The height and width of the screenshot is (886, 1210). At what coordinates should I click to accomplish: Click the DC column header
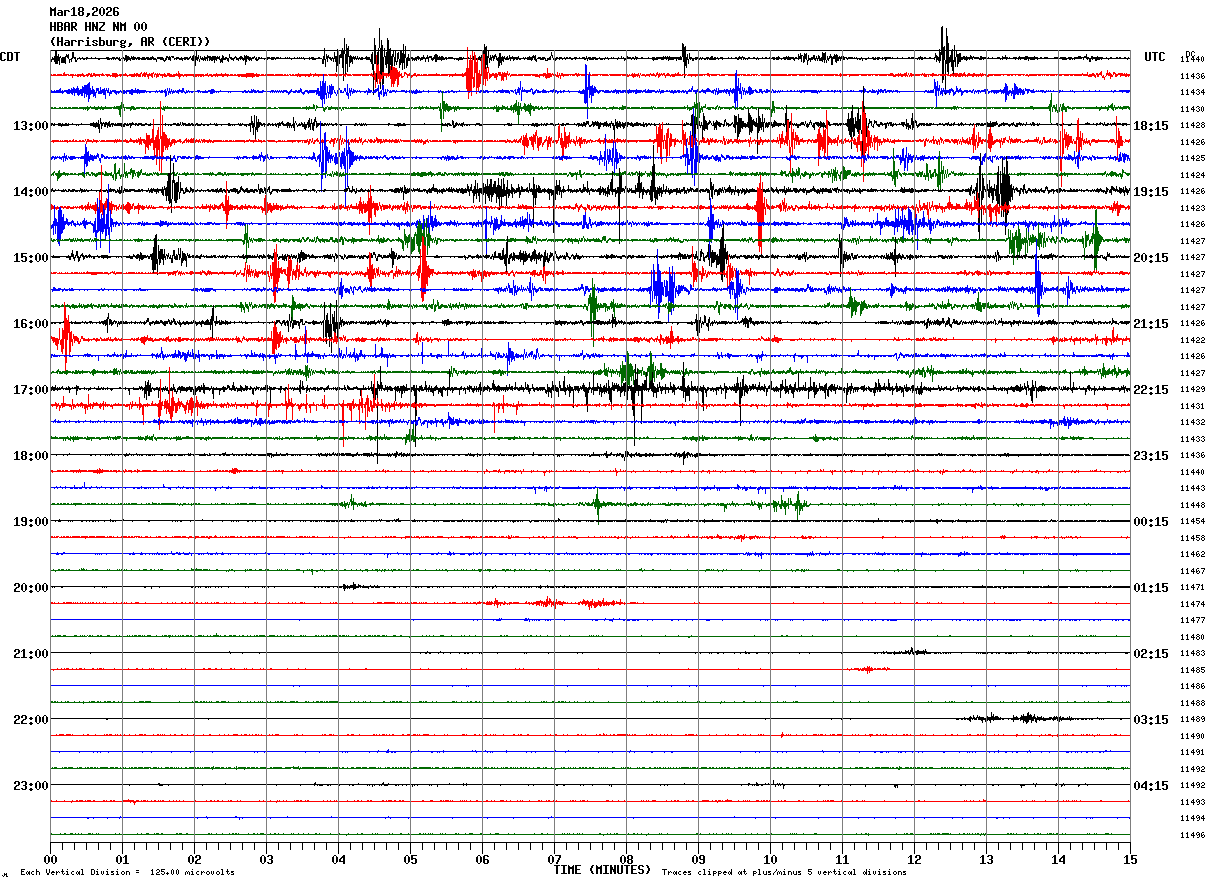tap(1190, 54)
